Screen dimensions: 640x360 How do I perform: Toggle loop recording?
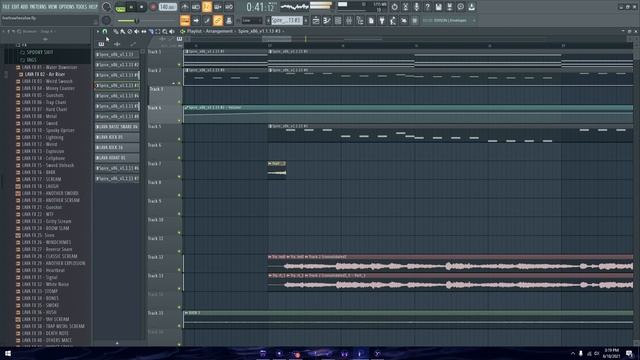pyautogui.click(x=229, y=7)
